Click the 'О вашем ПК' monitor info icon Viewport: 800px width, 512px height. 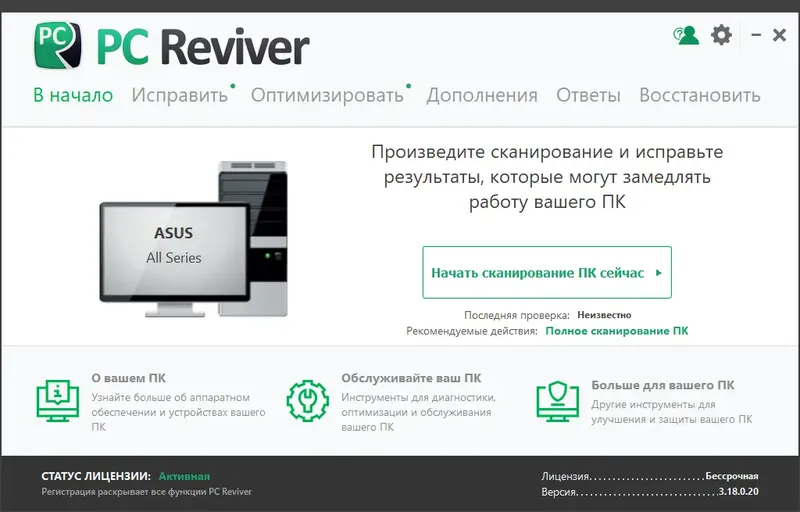click(x=58, y=400)
